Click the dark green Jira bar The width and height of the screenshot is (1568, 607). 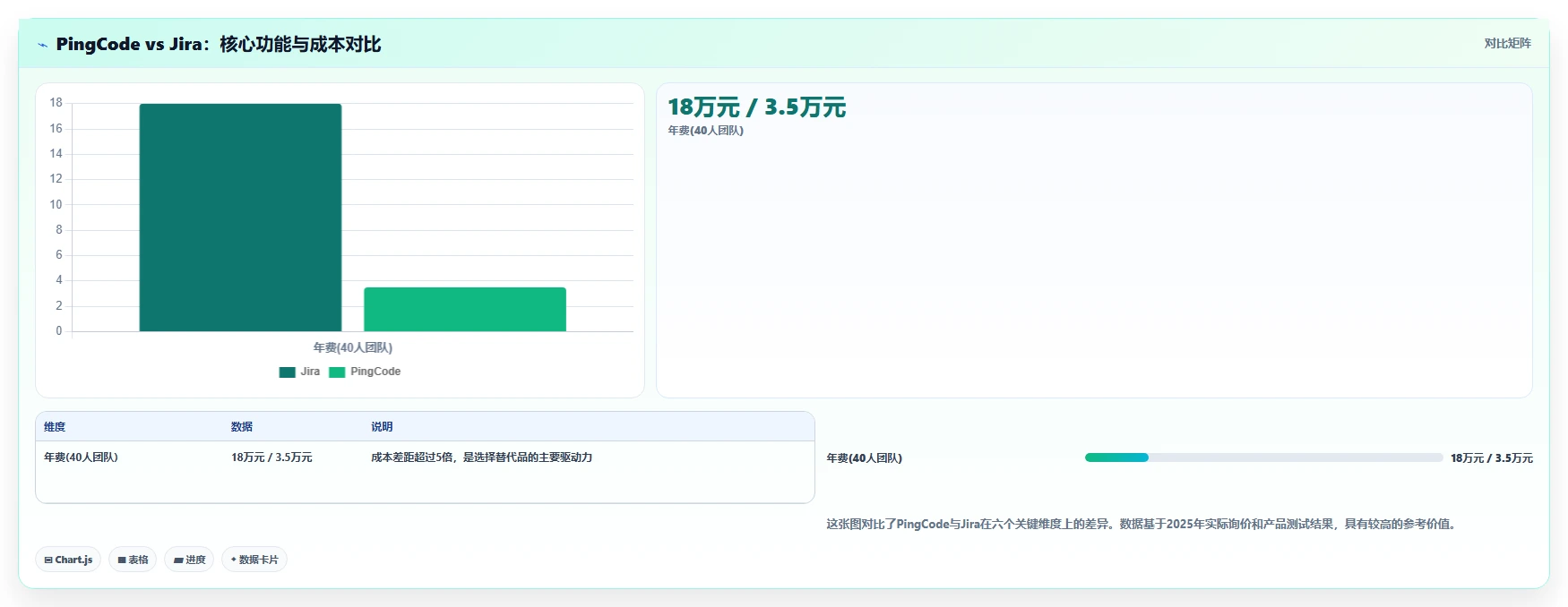point(240,218)
